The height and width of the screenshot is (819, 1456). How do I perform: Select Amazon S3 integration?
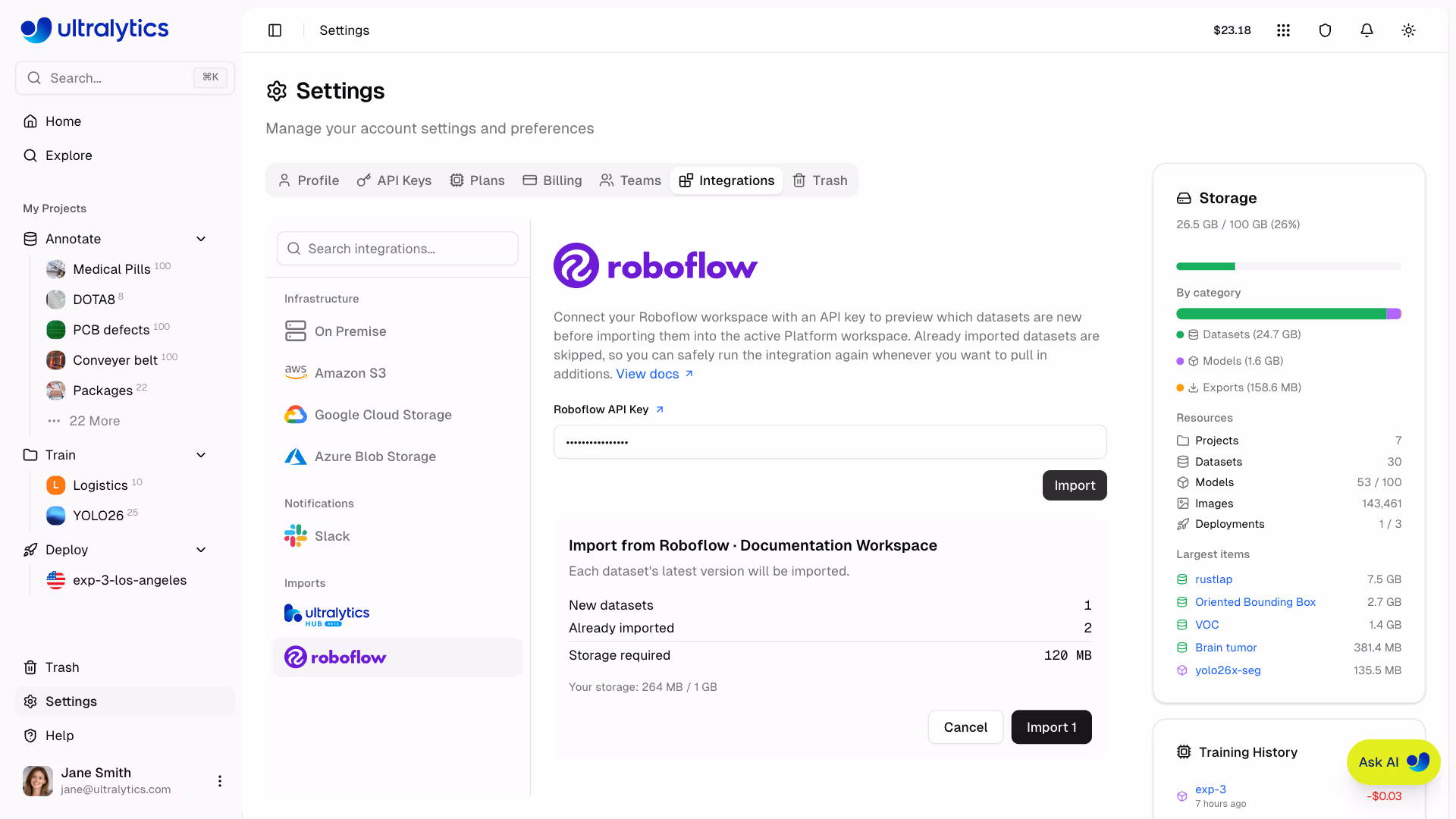click(x=397, y=373)
